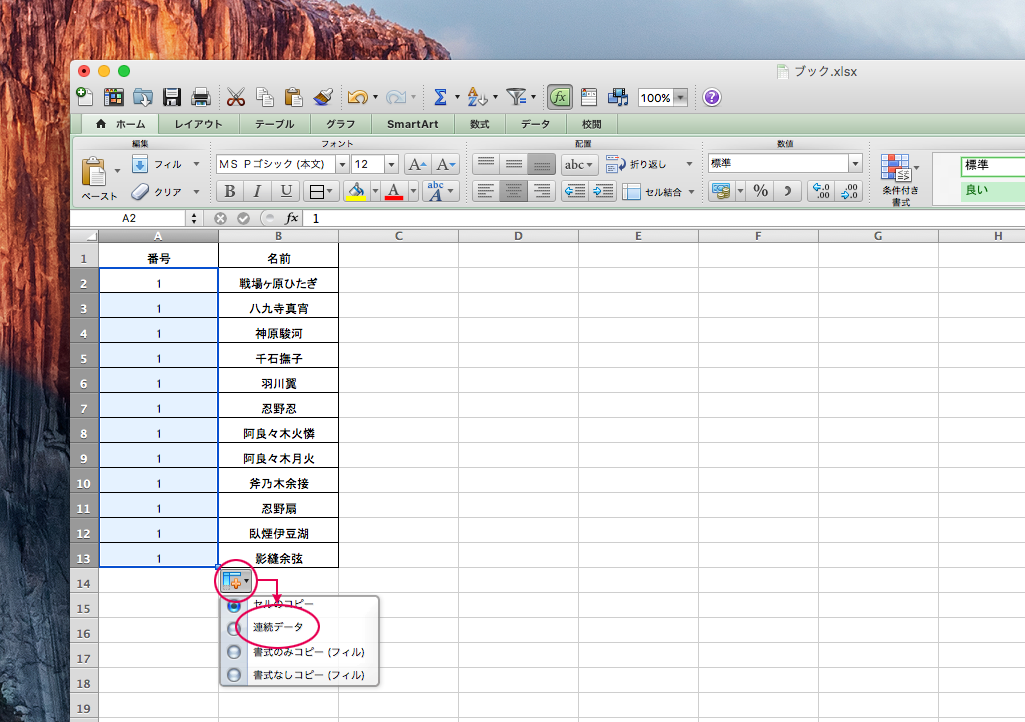The image size is (1025, 722).
Task: Open the zoom 100% dropdown
Action: pyautogui.click(x=681, y=97)
